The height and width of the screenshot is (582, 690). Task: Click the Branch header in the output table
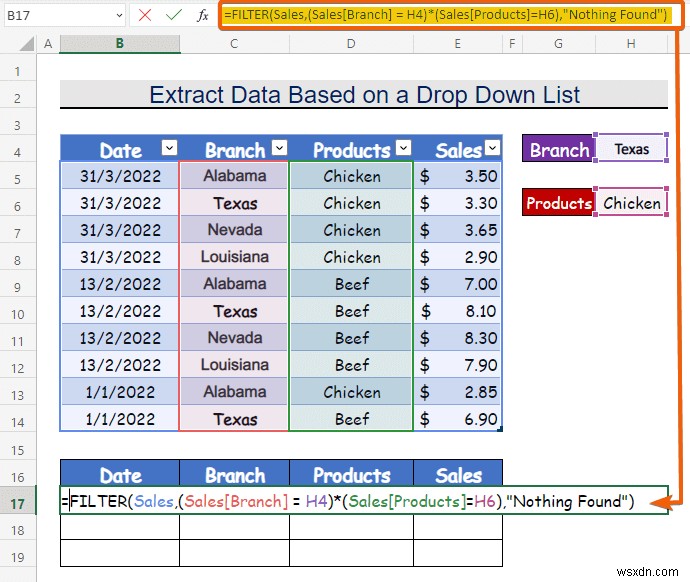point(234,473)
